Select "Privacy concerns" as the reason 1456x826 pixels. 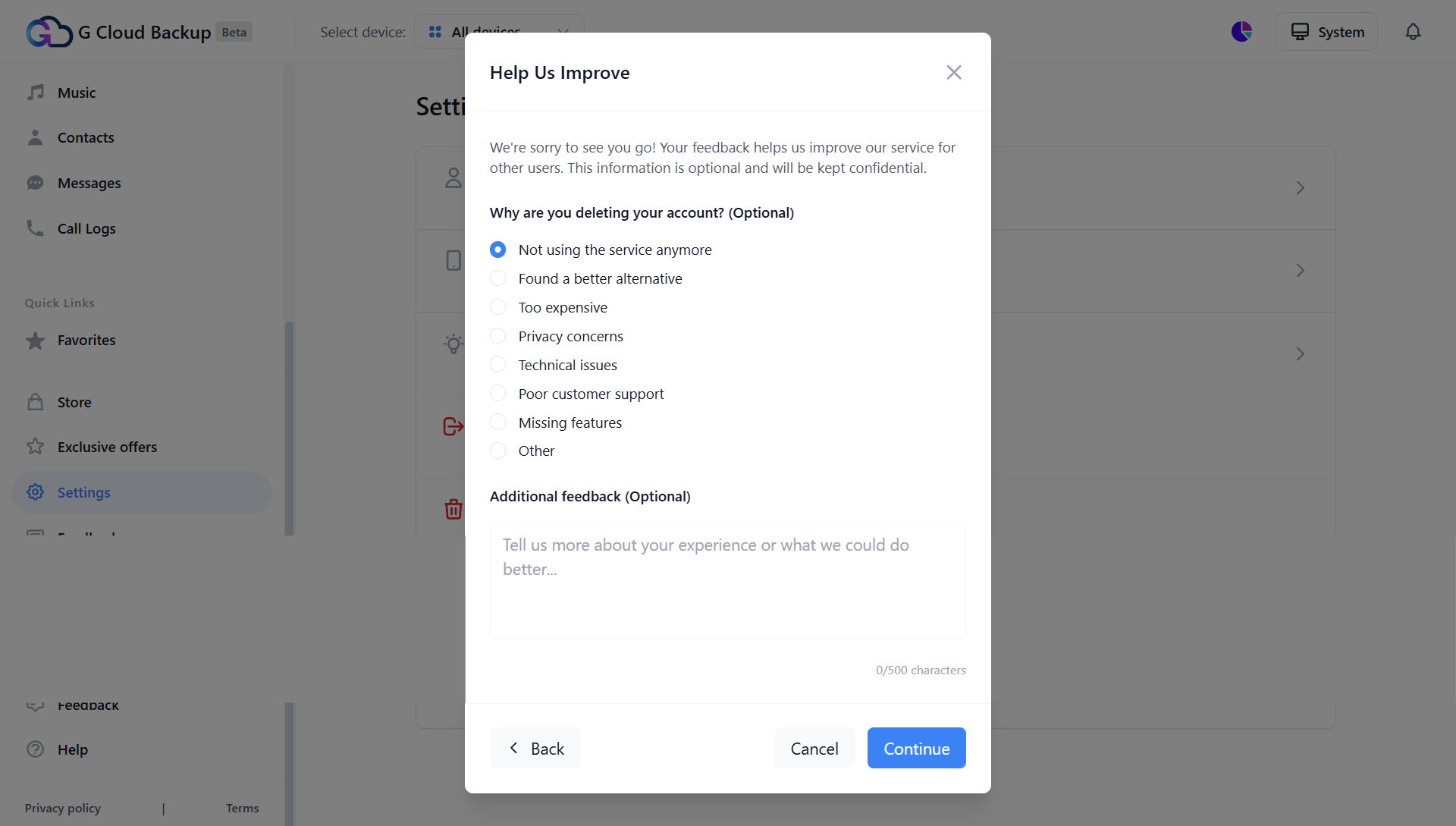click(498, 336)
